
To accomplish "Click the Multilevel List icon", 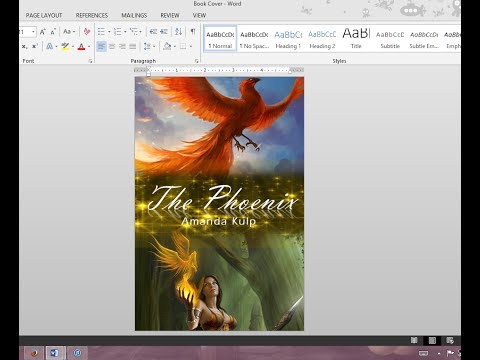I will click(134, 32).
